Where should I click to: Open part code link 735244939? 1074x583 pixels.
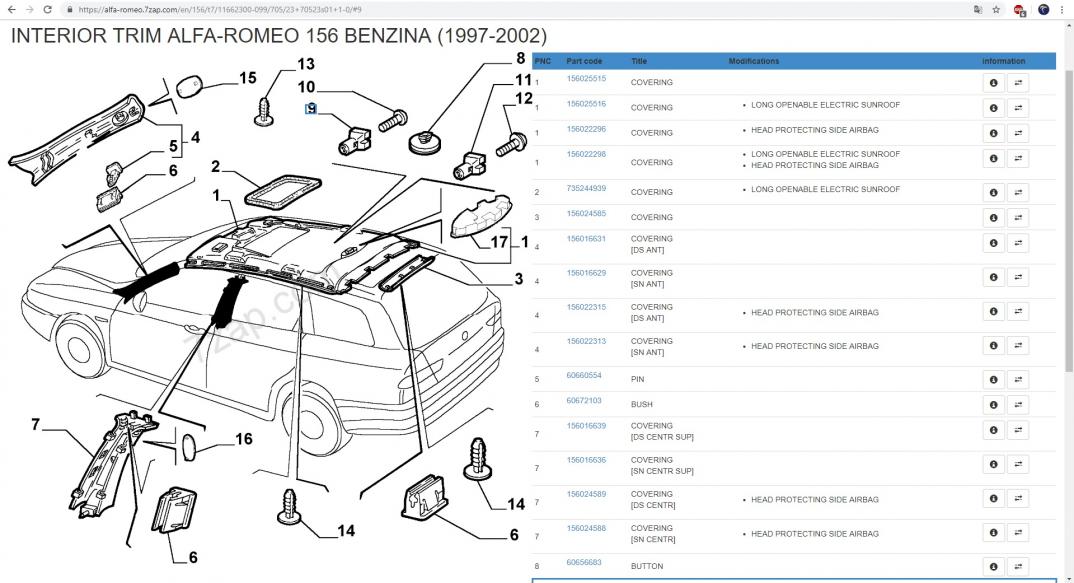(x=586, y=188)
